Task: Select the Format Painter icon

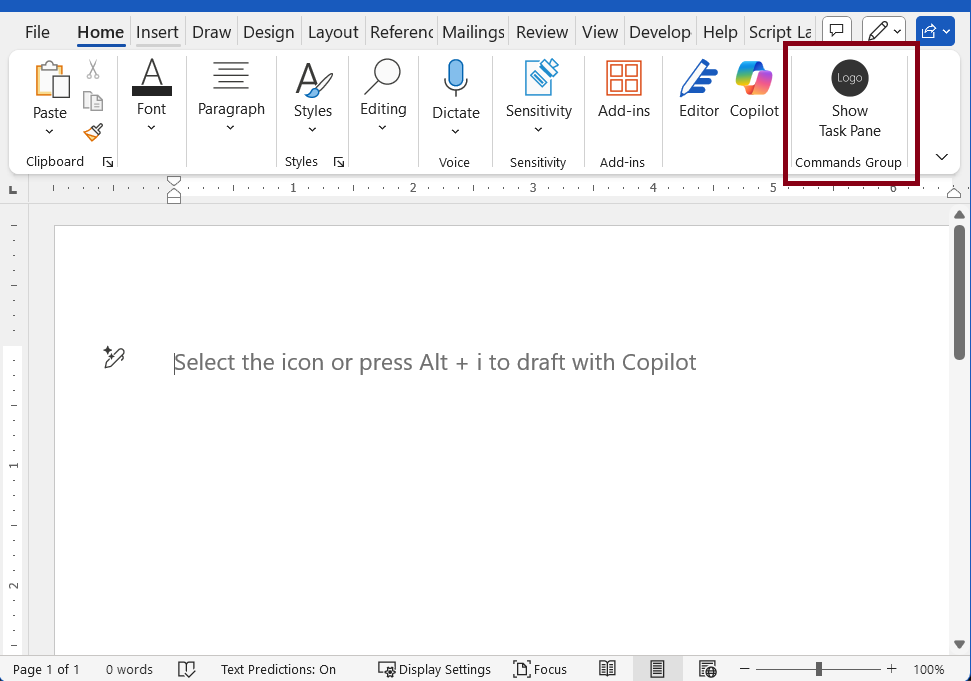Action: [92, 132]
